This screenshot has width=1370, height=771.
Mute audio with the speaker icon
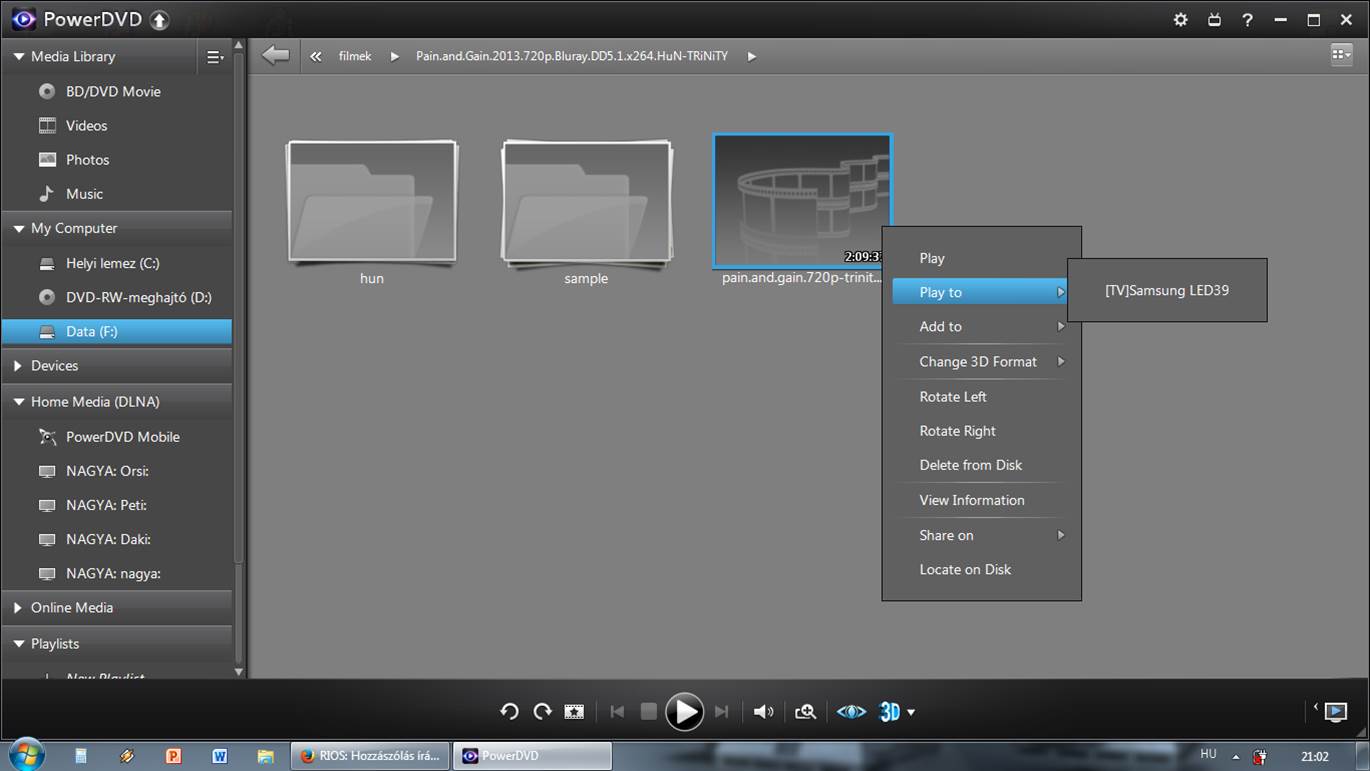click(764, 712)
